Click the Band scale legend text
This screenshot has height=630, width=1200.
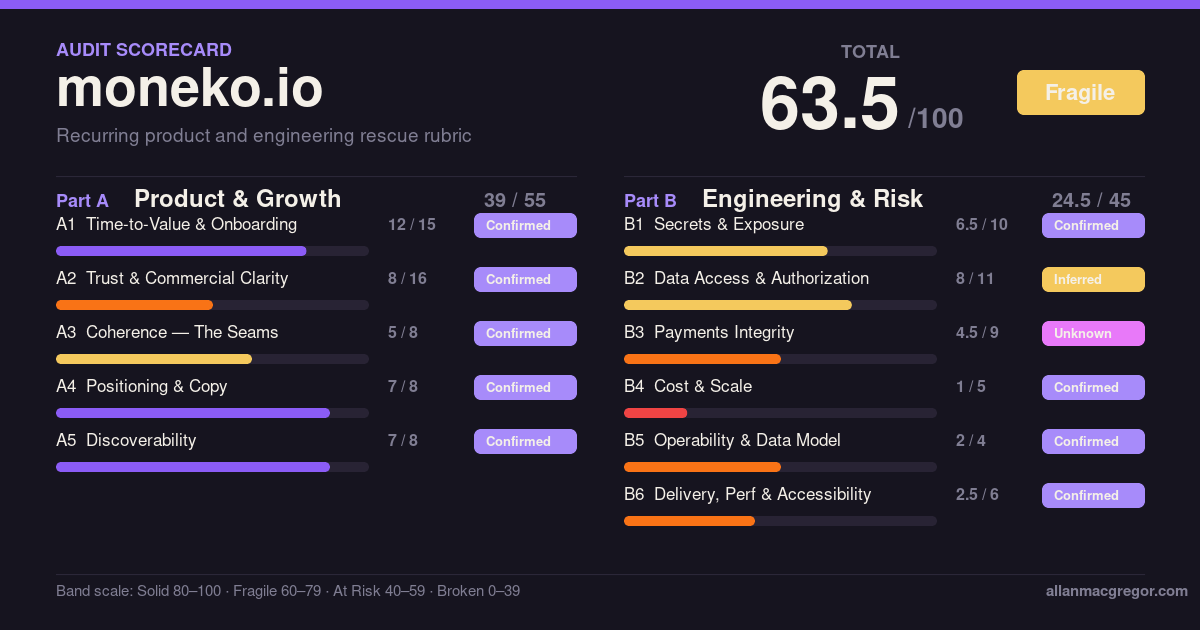(x=288, y=591)
